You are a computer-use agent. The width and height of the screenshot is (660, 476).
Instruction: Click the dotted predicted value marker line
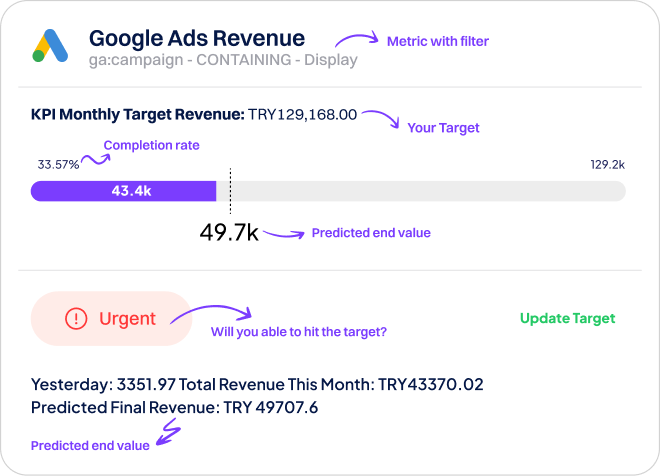(x=230, y=191)
